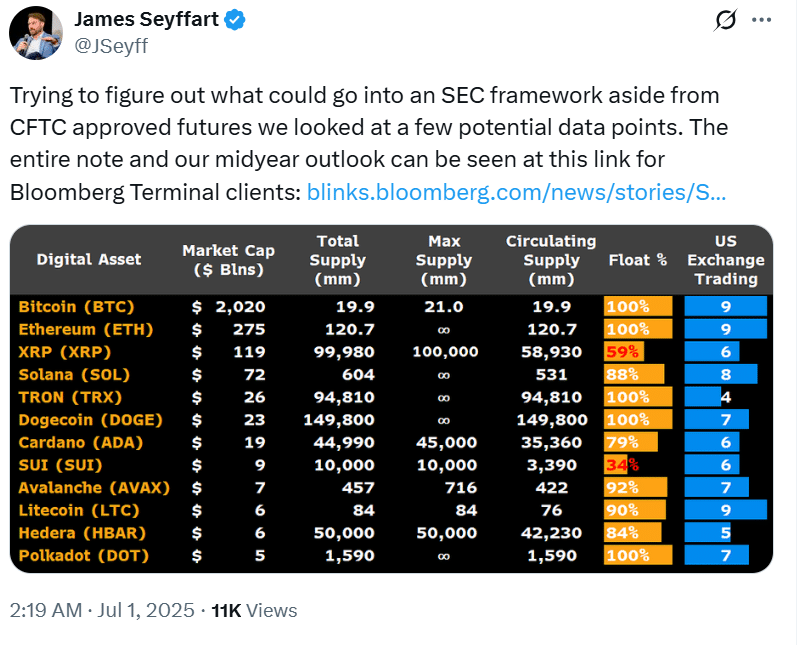This screenshot has width=802, height=645.
Task: Click the XRP 59% float bar
Action: pyautogui.click(x=624, y=352)
